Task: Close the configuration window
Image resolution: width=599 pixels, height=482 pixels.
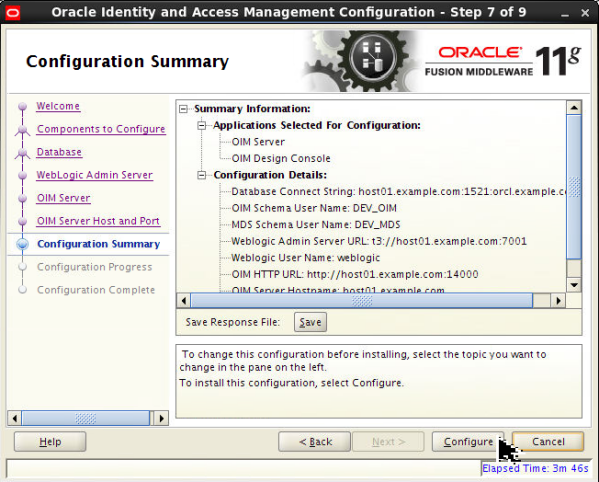Action: click(x=585, y=13)
